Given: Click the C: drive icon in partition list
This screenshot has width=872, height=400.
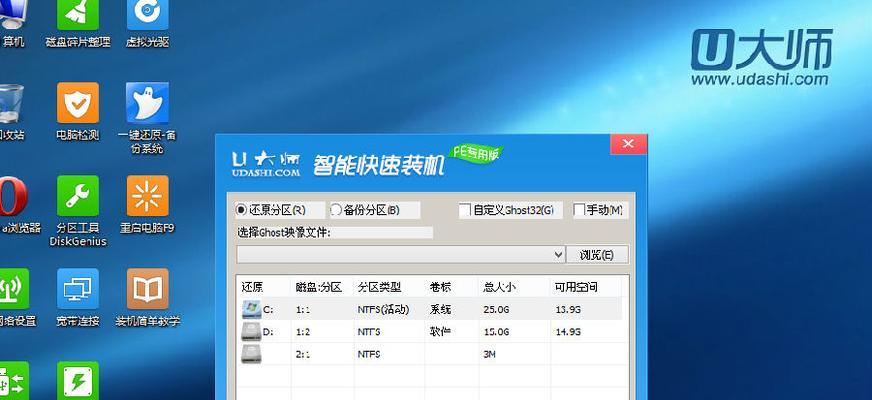Looking at the screenshot, I should 251,309.
